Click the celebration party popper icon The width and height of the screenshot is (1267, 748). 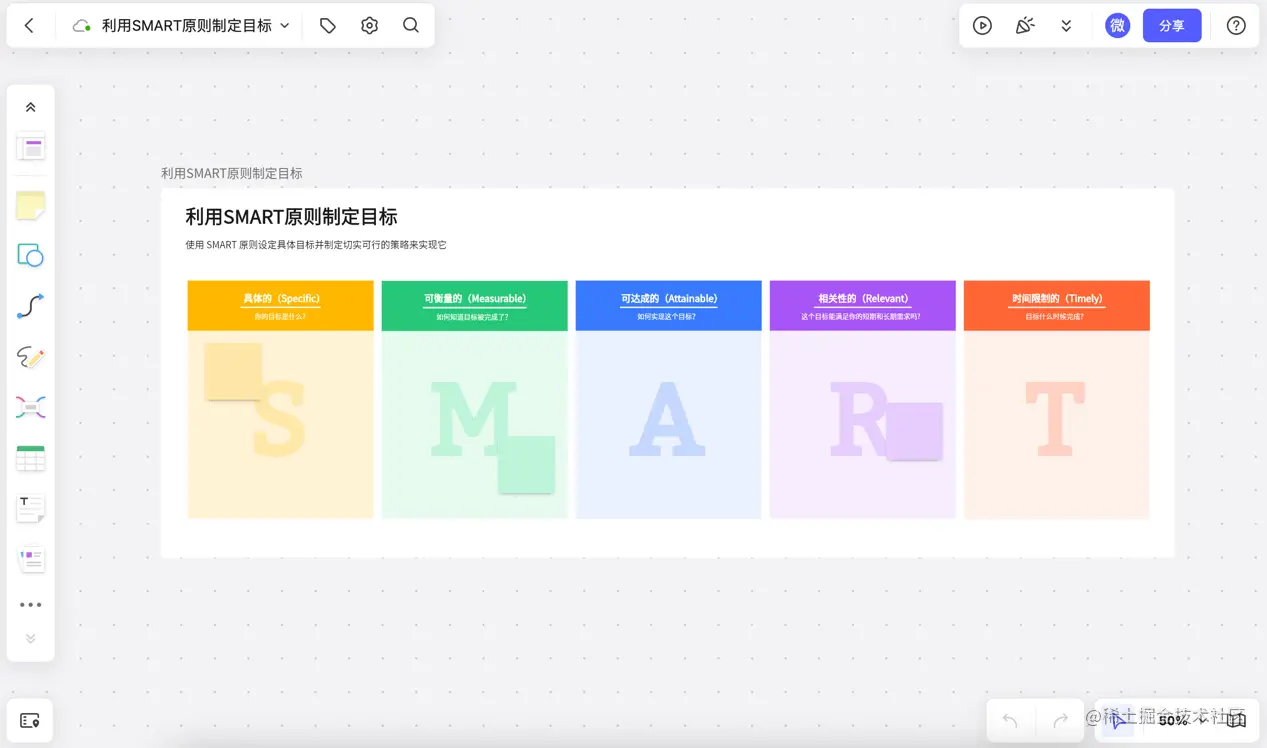point(1024,26)
